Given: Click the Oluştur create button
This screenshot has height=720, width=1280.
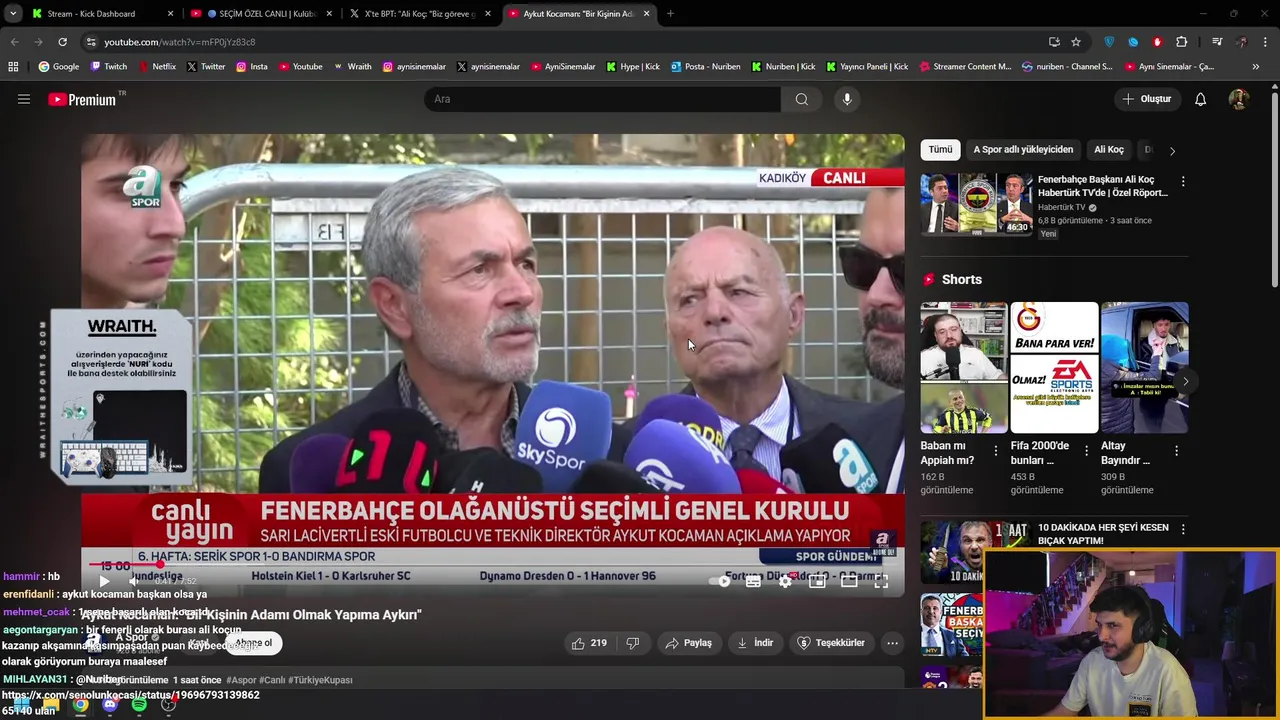Looking at the screenshot, I should point(1146,99).
